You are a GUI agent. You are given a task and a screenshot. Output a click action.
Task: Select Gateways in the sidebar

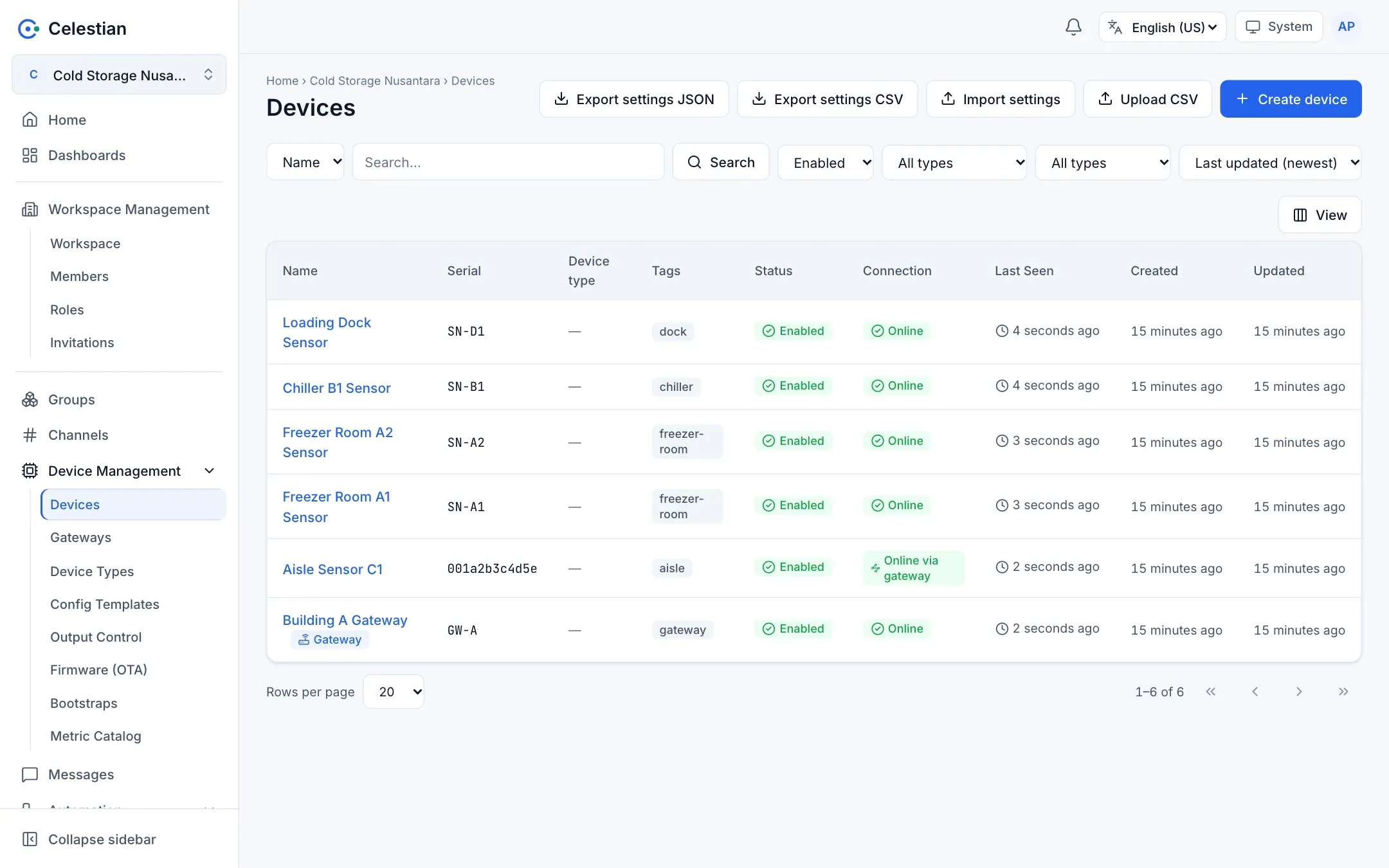coord(80,537)
